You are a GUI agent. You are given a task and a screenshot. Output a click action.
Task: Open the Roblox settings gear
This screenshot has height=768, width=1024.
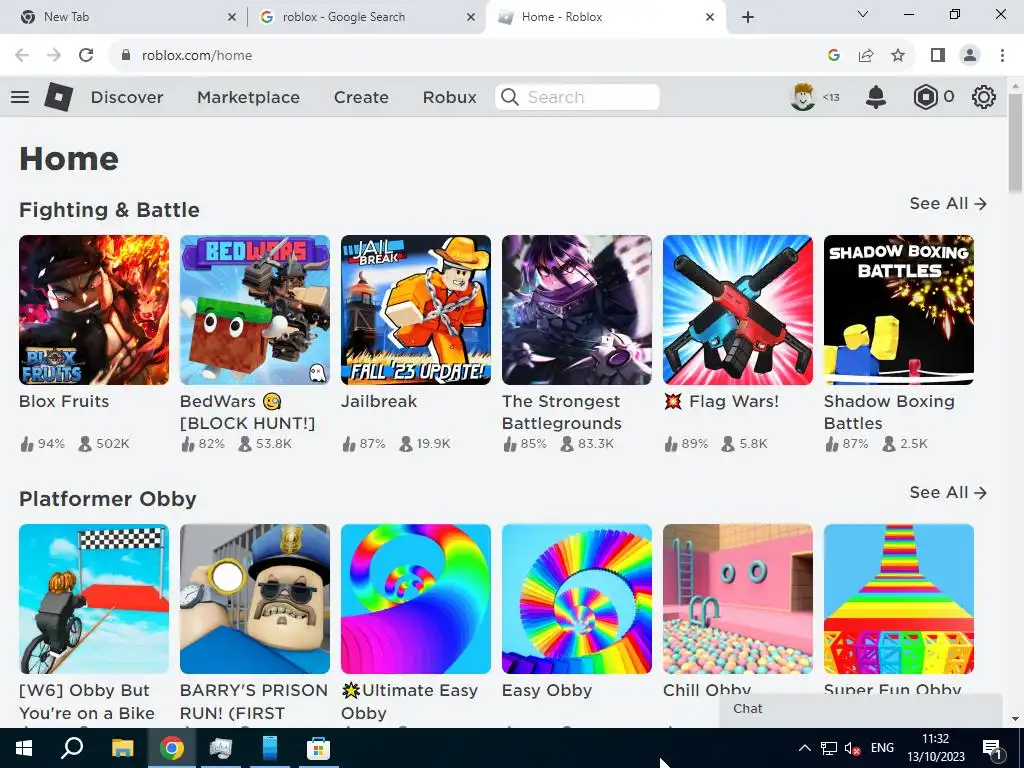[x=984, y=97]
